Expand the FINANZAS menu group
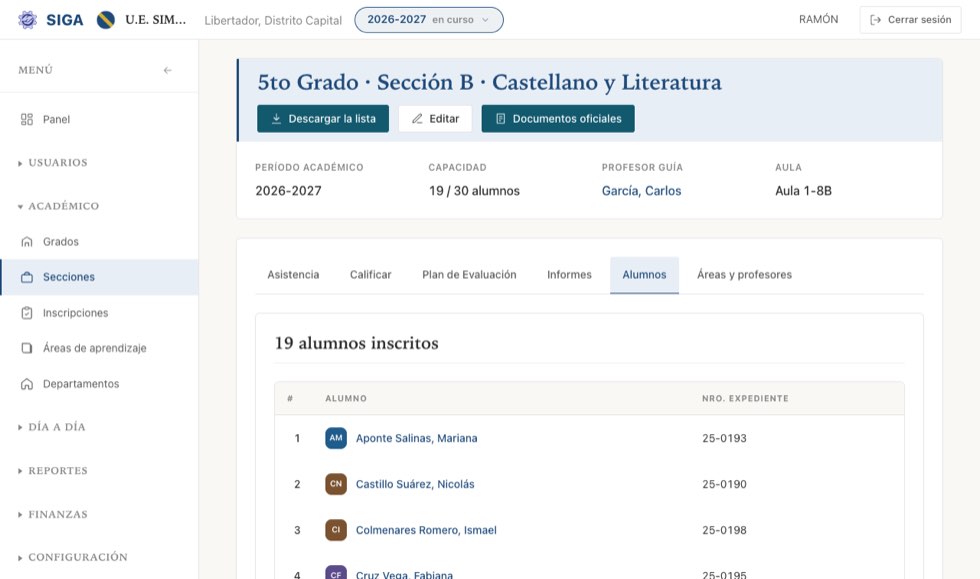 (x=53, y=515)
